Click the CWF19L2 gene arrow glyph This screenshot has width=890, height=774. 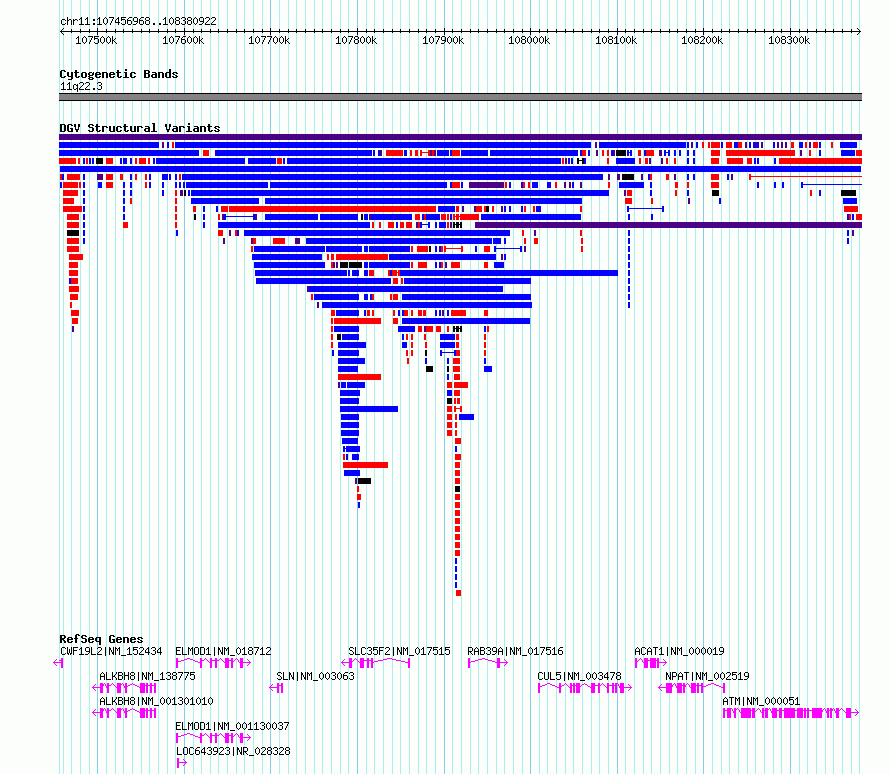pyautogui.click(x=58, y=663)
